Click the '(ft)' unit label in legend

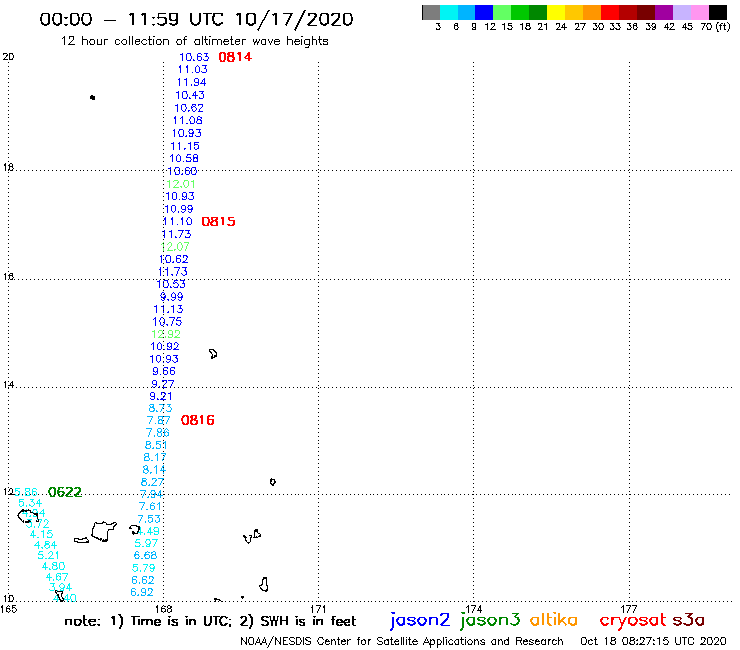point(723,27)
